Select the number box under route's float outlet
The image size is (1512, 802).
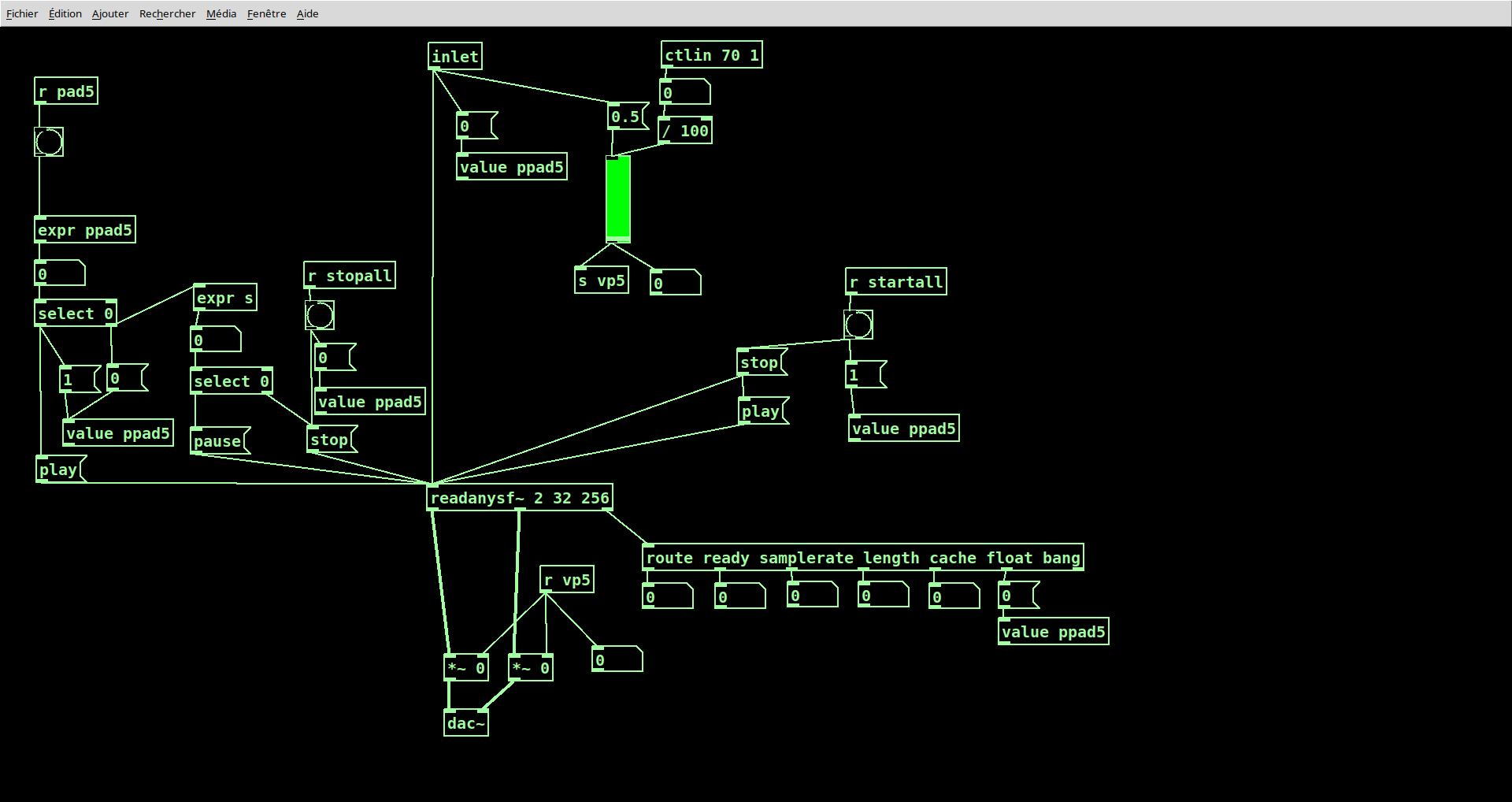point(954,597)
